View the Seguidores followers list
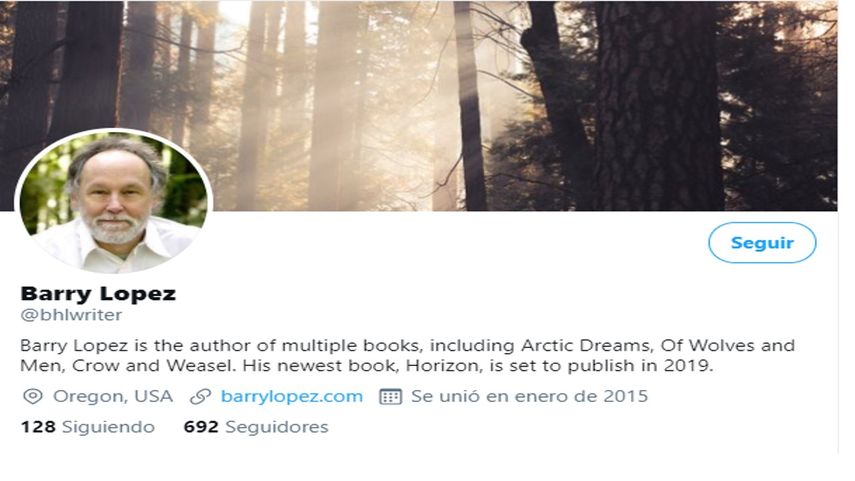855x481 pixels. point(256,426)
